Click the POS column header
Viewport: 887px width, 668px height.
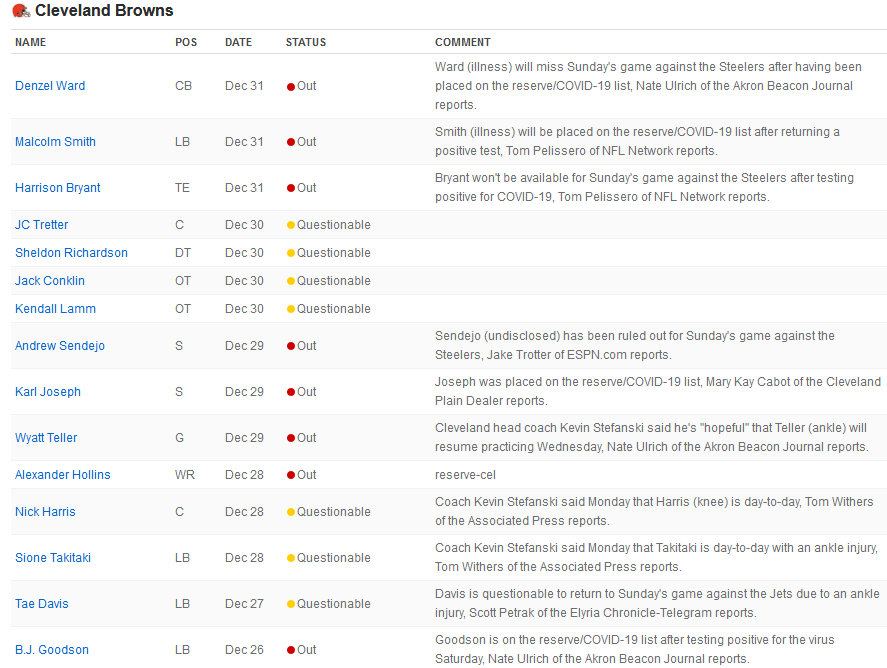[186, 42]
